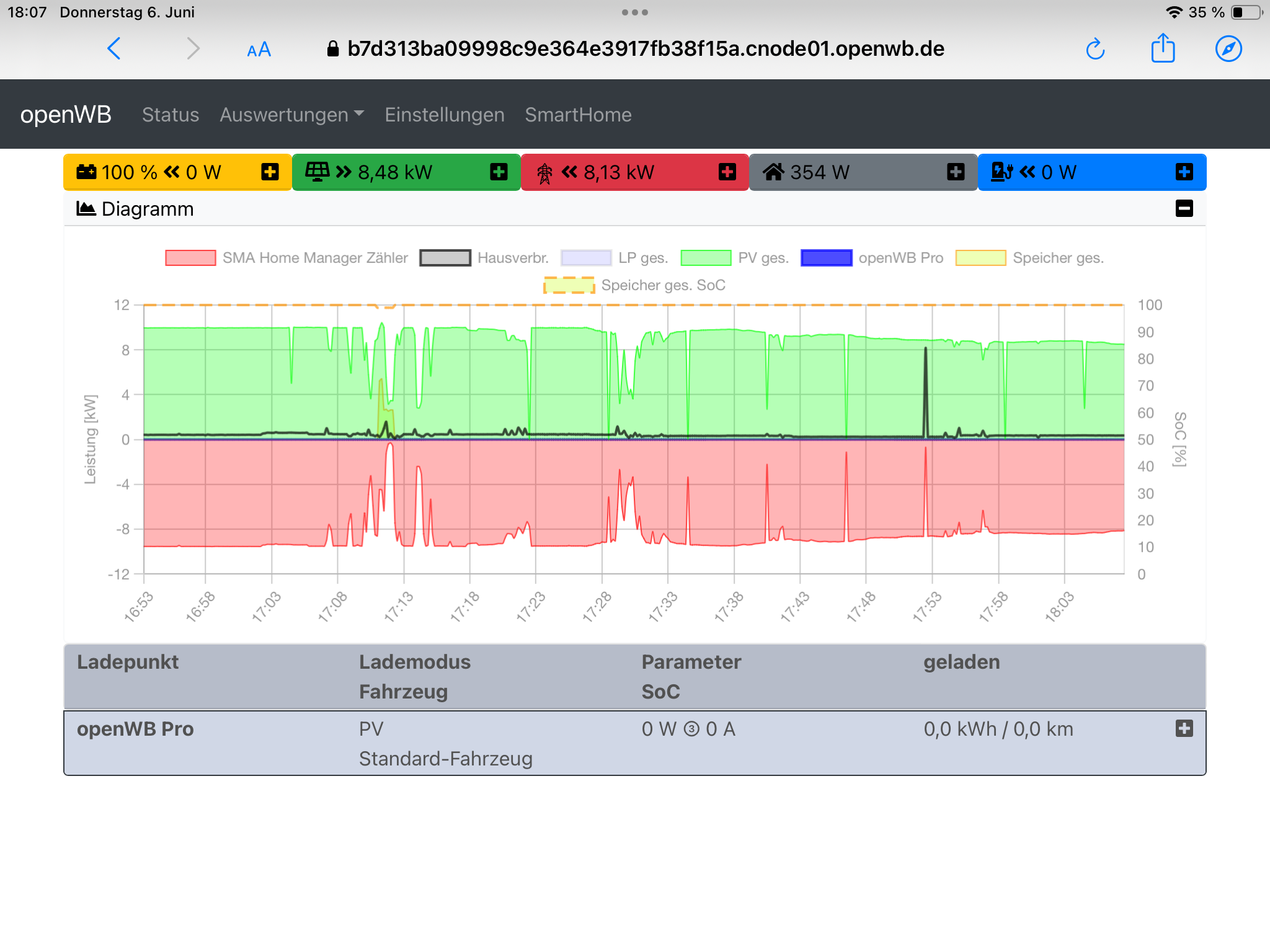The height and width of the screenshot is (952, 1270).
Task: Tap the 18:07 clock in status bar
Action: pos(27,12)
